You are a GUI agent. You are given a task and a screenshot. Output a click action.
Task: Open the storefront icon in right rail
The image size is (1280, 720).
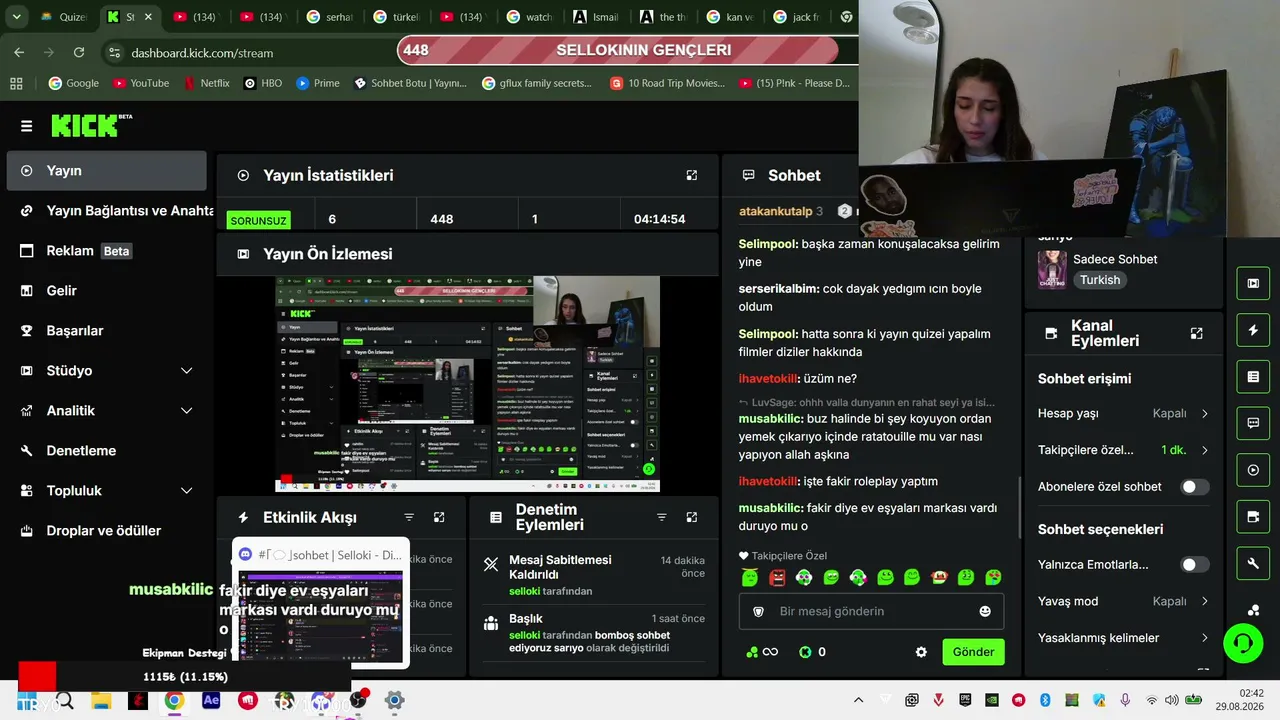(x=1253, y=517)
